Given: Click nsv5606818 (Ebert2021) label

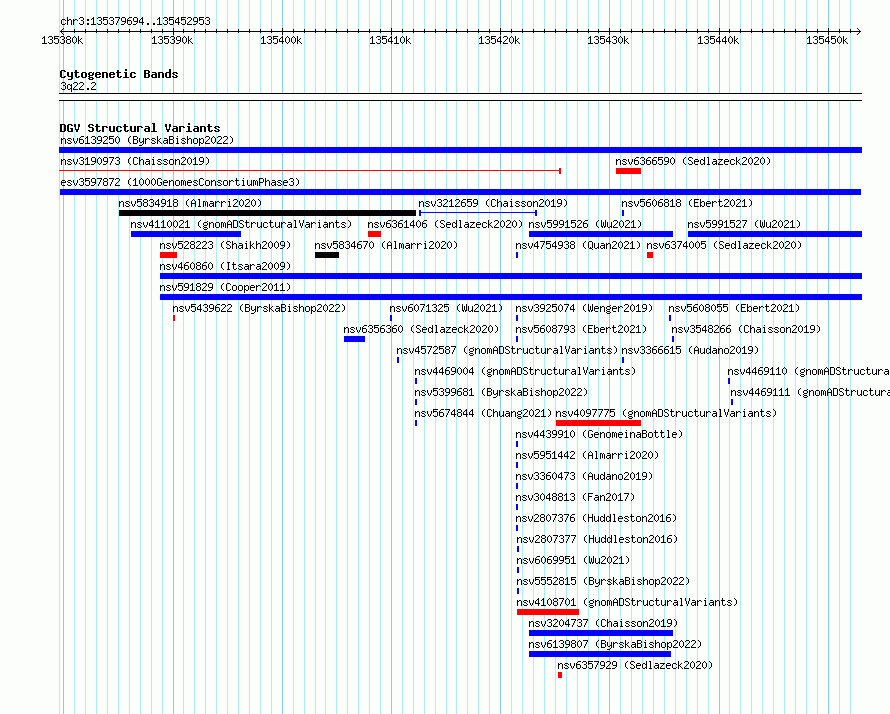Looking at the screenshot, I should (x=687, y=203).
